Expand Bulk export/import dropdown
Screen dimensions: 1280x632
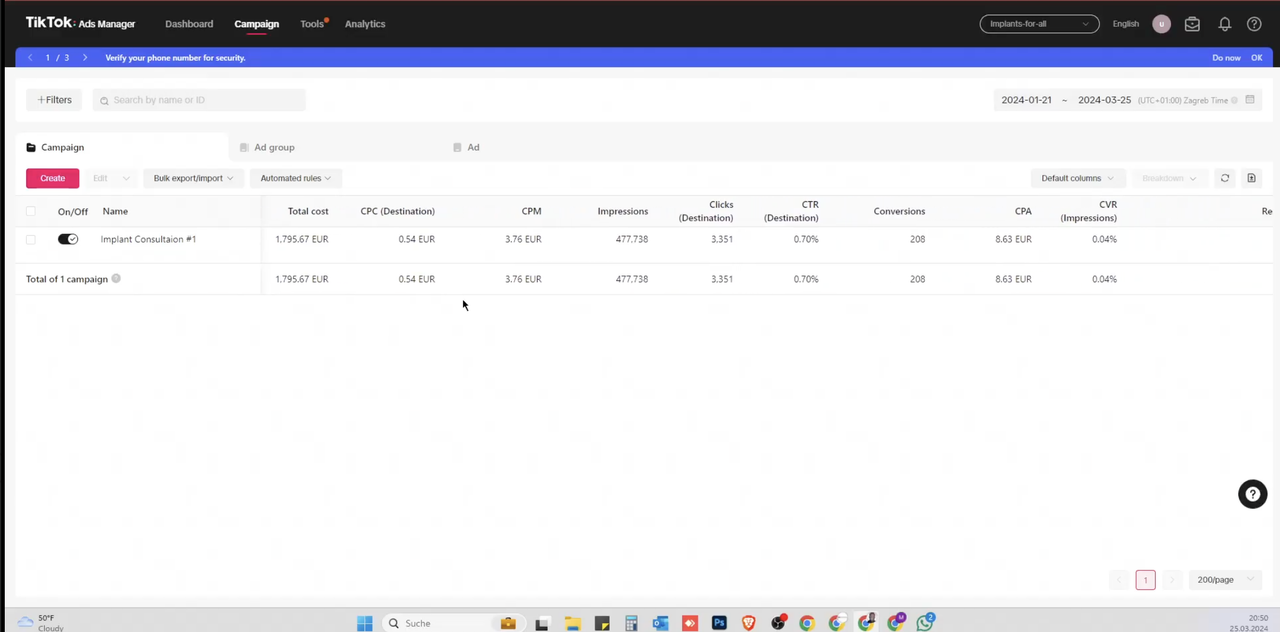(x=193, y=178)
